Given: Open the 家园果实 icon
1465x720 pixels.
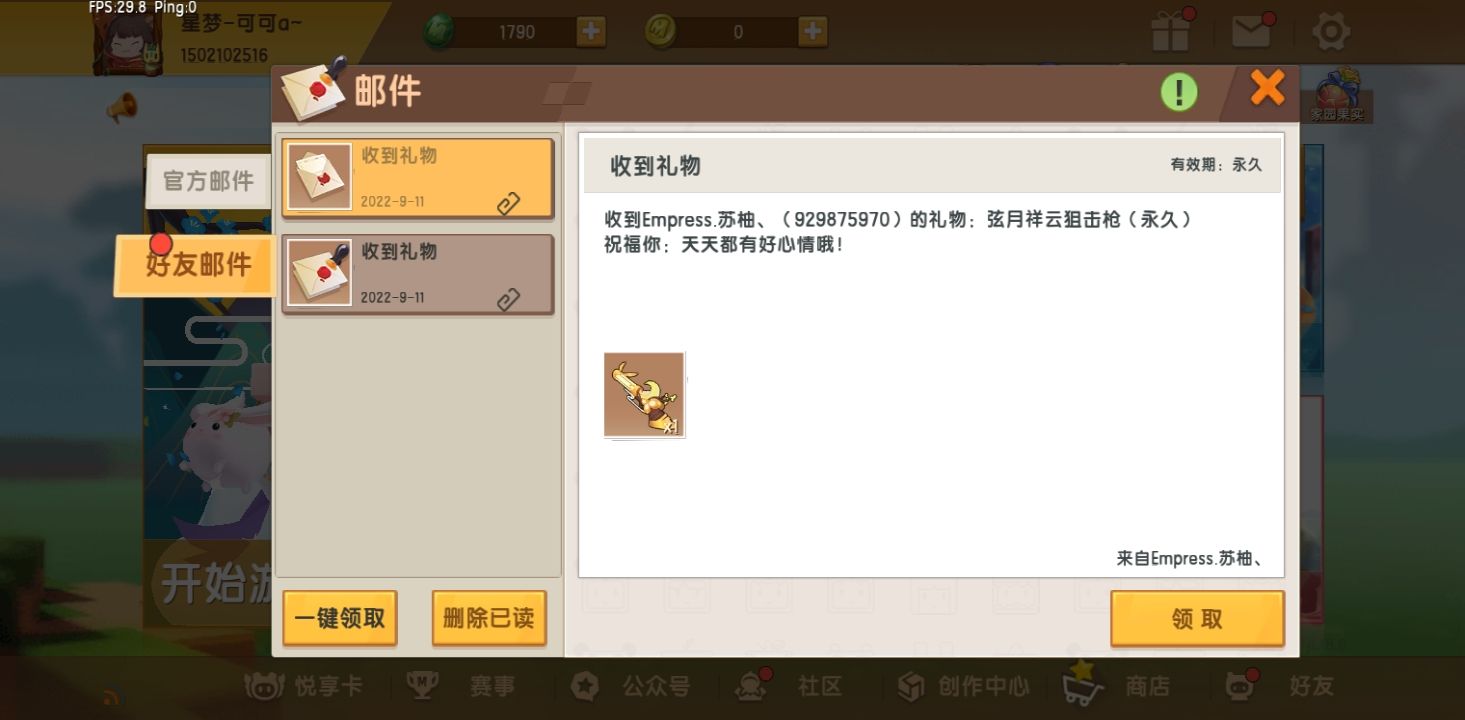Looking at the screenshot, I should point(1337,97).
